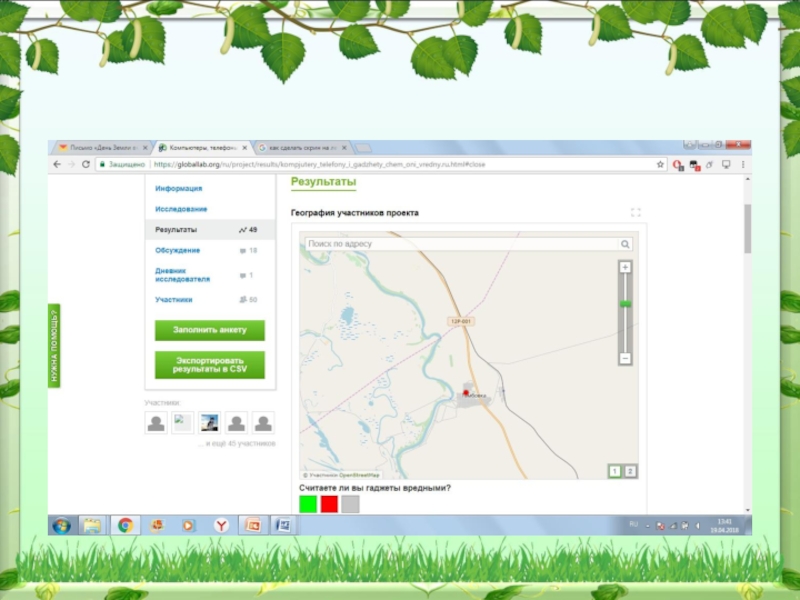Click the map zoom in plus button

pyautogui.click(x=625, y=268)
